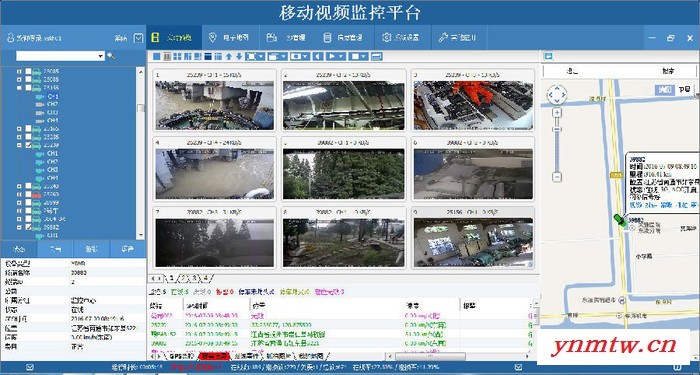Open the play button's dropdown arrow

(x=342, y=56)
